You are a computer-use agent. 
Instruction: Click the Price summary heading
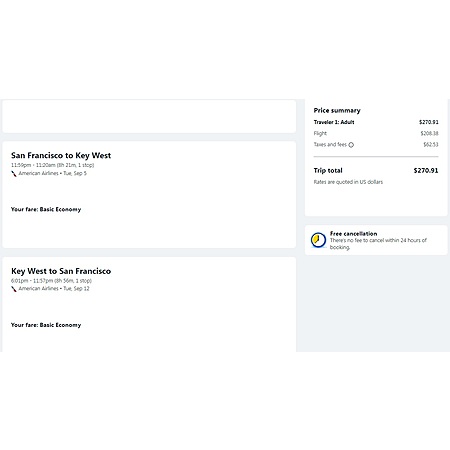[337, 110]
